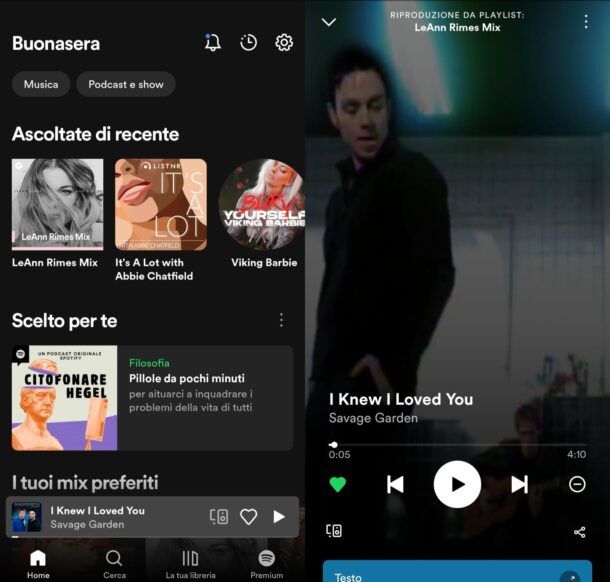The image size is (610, 582).
Task: Go to the Home tab
Action: click(38, 564)
